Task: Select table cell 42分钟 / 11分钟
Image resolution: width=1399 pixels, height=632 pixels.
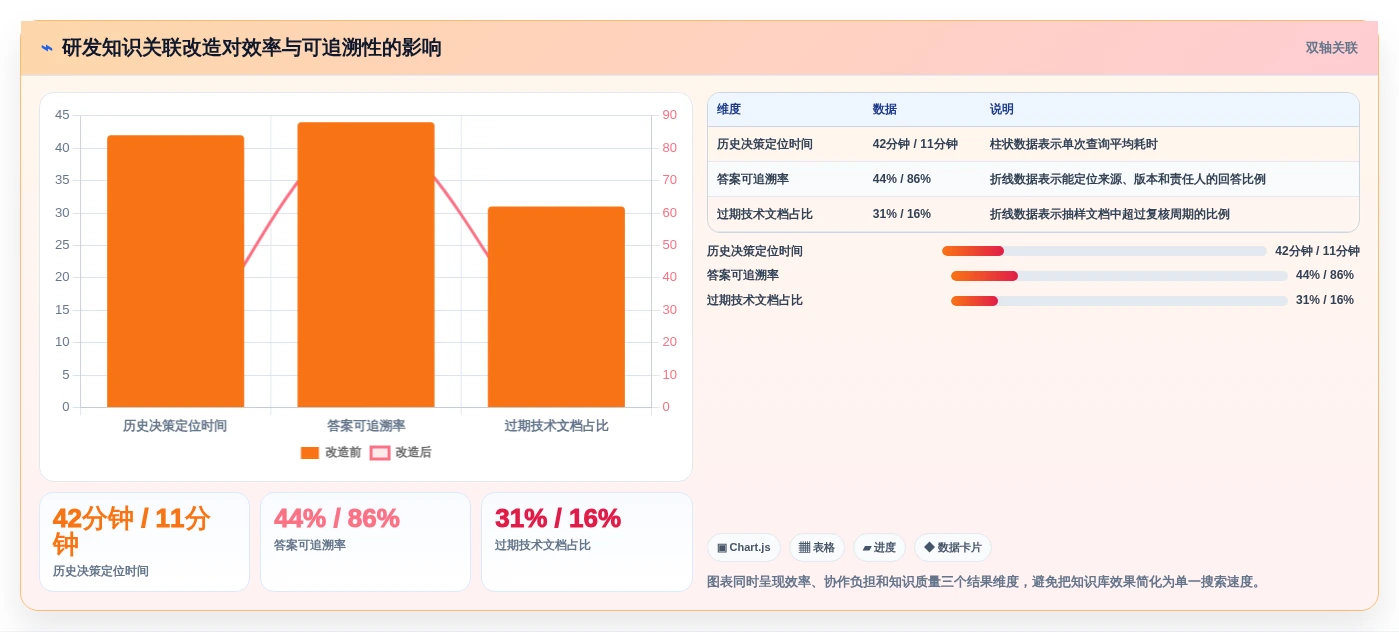Action: (x=915, y=144)
